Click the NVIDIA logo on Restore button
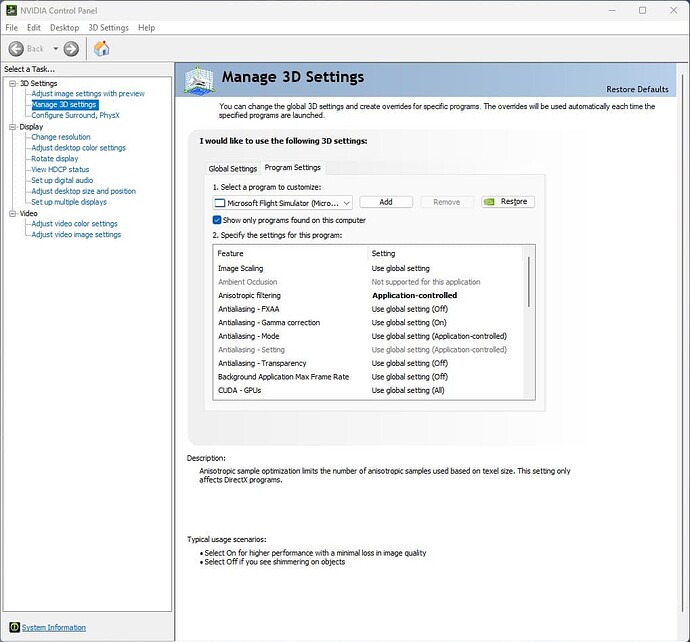The width and height of the screenshot is (690, 642). pyautogui.click(x=490, y=202)
